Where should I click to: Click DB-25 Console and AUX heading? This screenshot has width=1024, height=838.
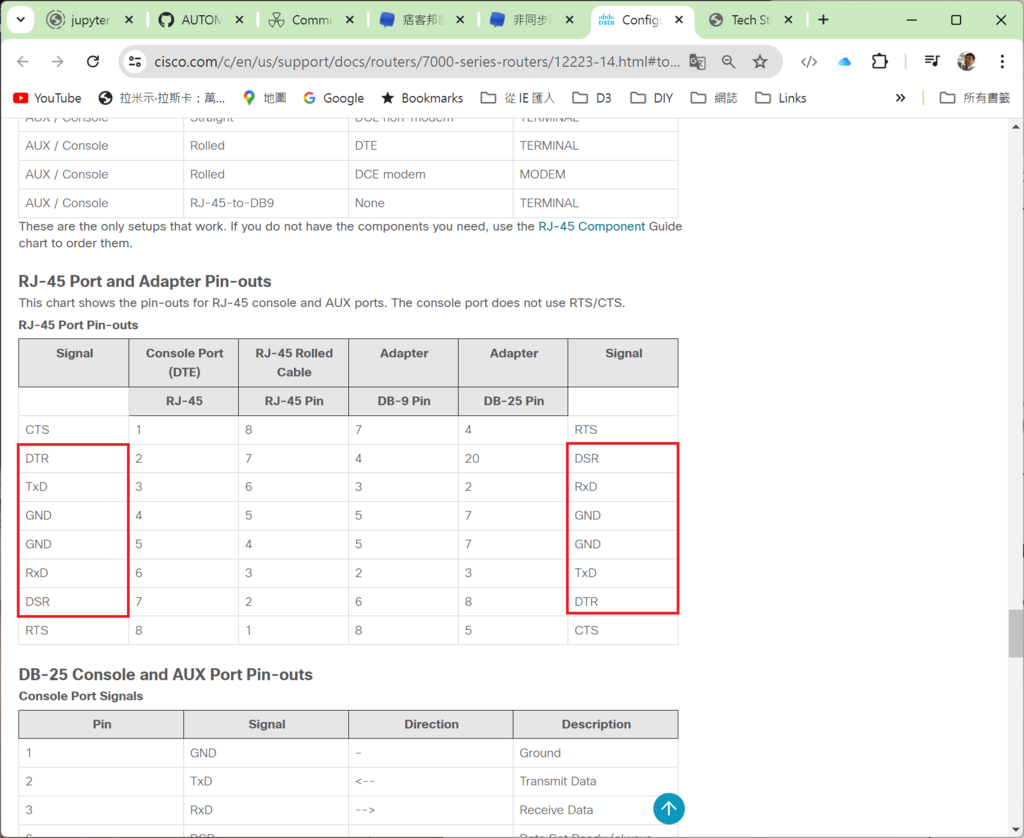(x=166, y=675)
